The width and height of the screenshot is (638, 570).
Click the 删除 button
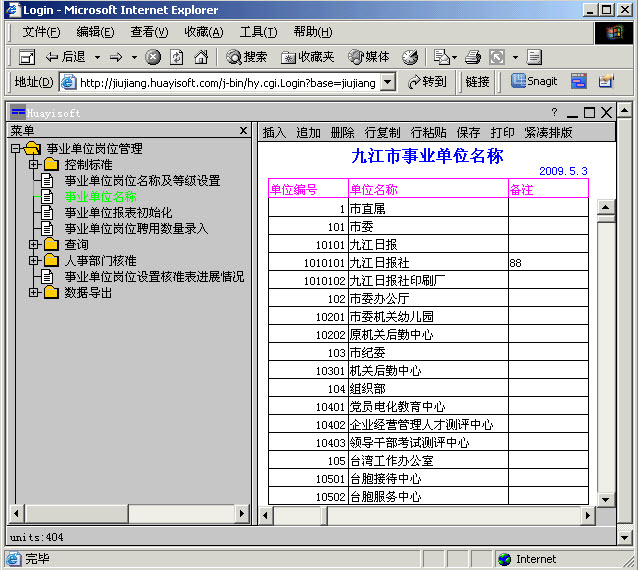point(342,132)
